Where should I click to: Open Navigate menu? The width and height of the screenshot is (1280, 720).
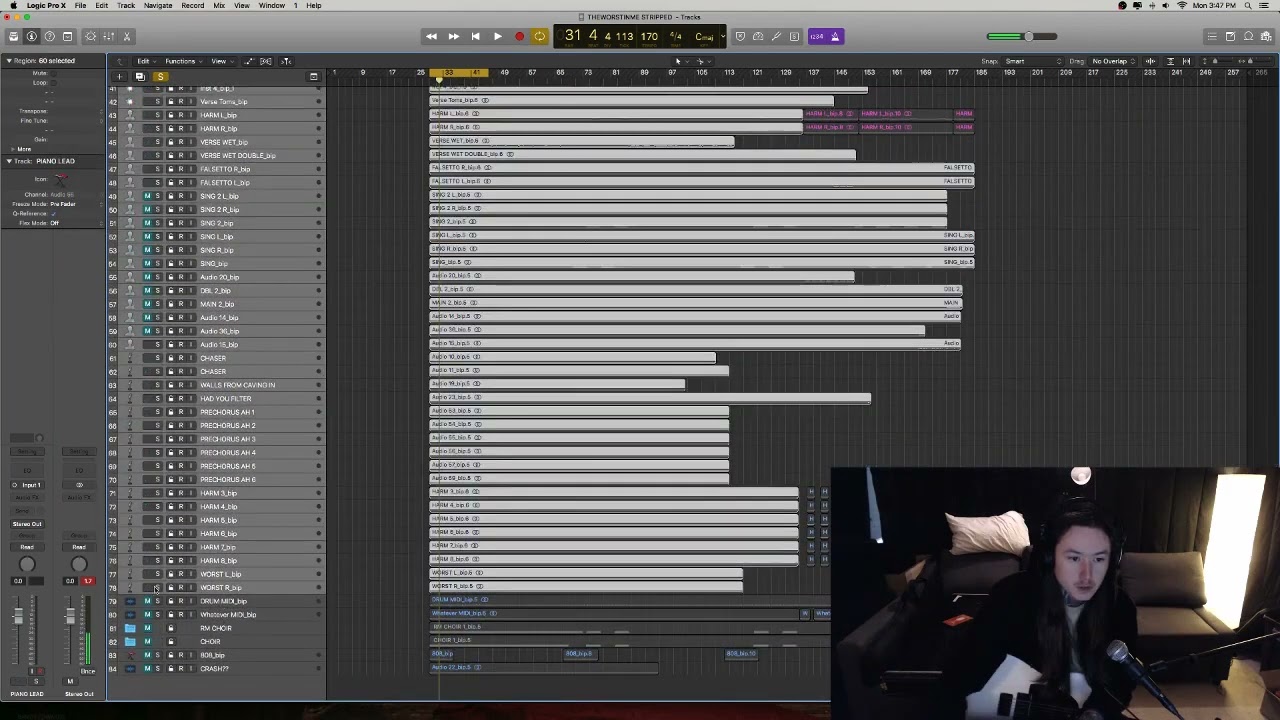click(158, 5)
